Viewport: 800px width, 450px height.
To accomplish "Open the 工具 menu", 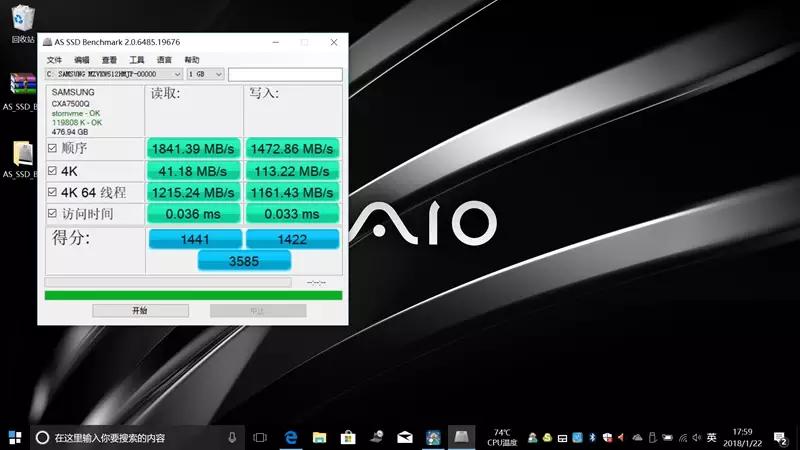I will pos(137,60).
